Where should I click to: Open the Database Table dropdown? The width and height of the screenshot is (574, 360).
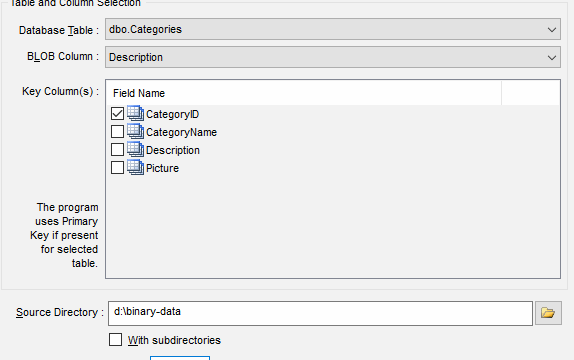[x=333, y=29]
